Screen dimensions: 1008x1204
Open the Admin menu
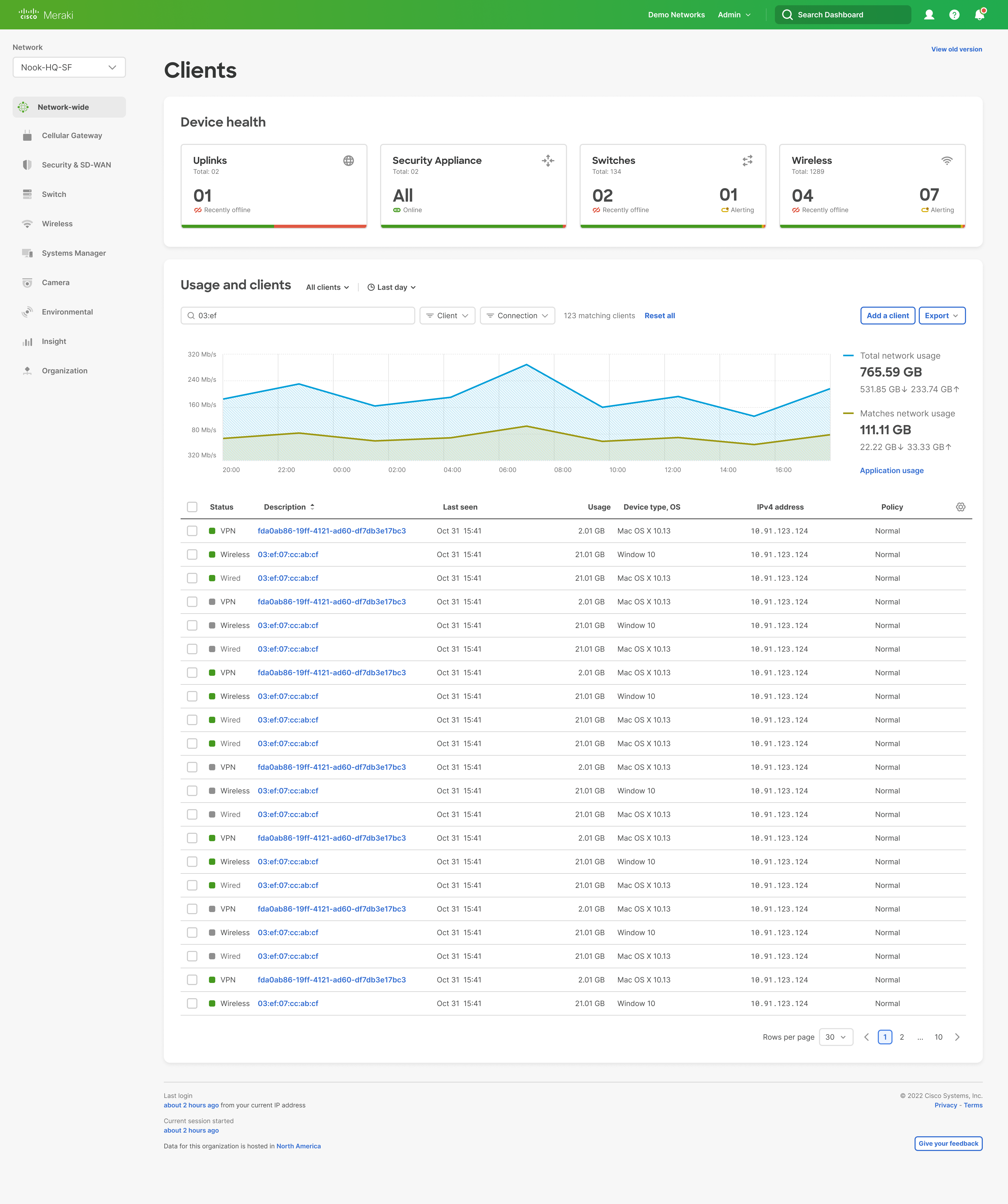(x=734, y=14)
